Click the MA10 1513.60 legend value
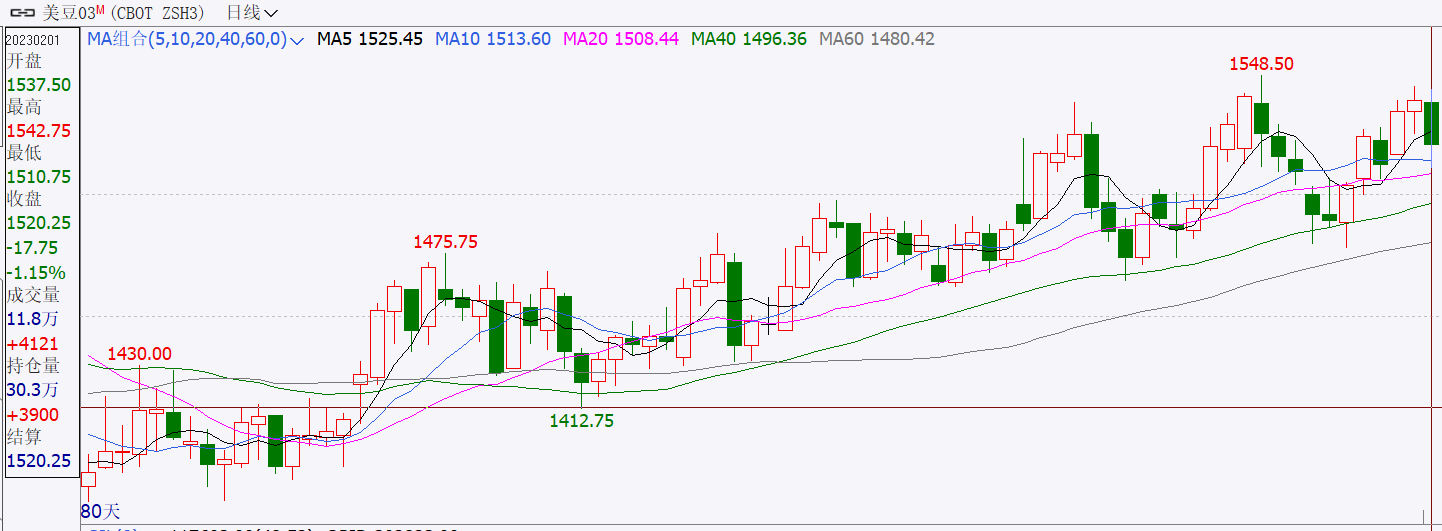The width and height of the screenshot is (1442, 531). [x=493, y=39]
